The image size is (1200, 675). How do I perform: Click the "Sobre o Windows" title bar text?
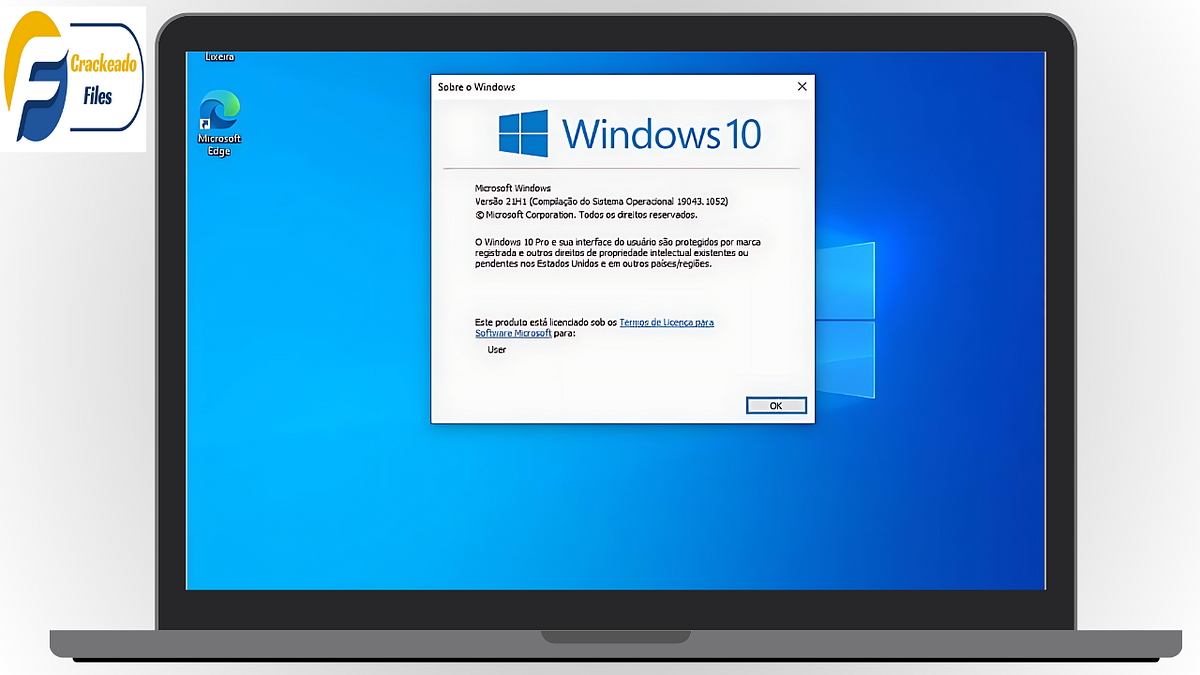pos(476,87)
